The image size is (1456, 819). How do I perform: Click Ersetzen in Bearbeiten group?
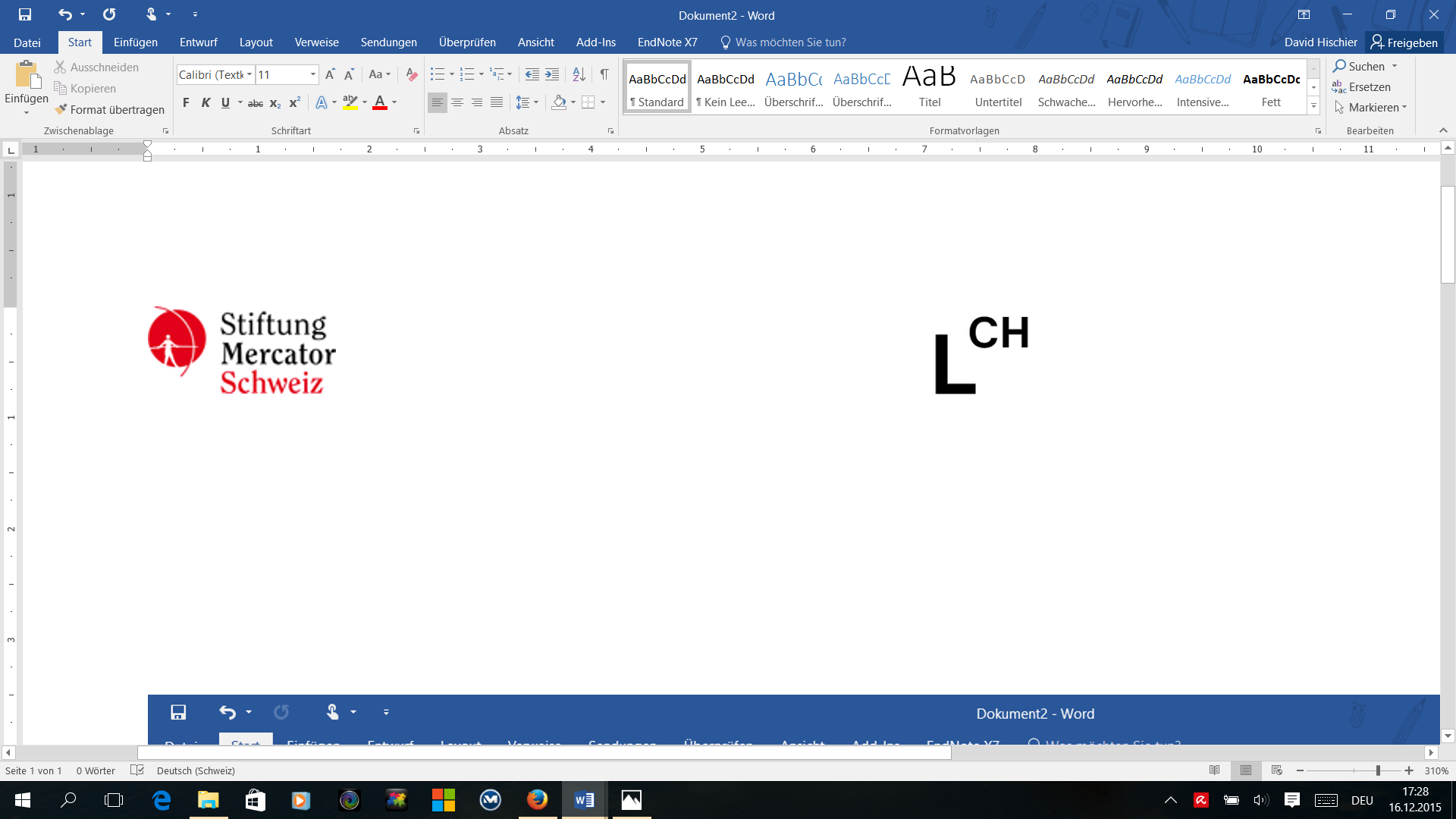click(1361, 87)
